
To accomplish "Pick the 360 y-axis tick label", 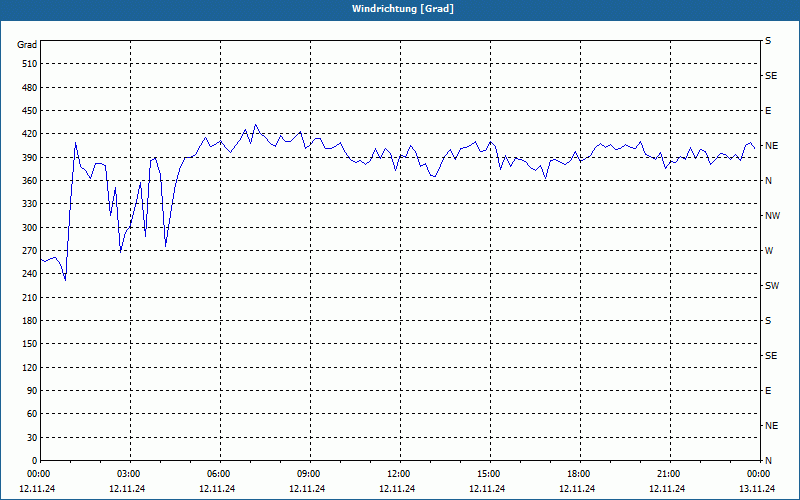I will click(30, 181).
